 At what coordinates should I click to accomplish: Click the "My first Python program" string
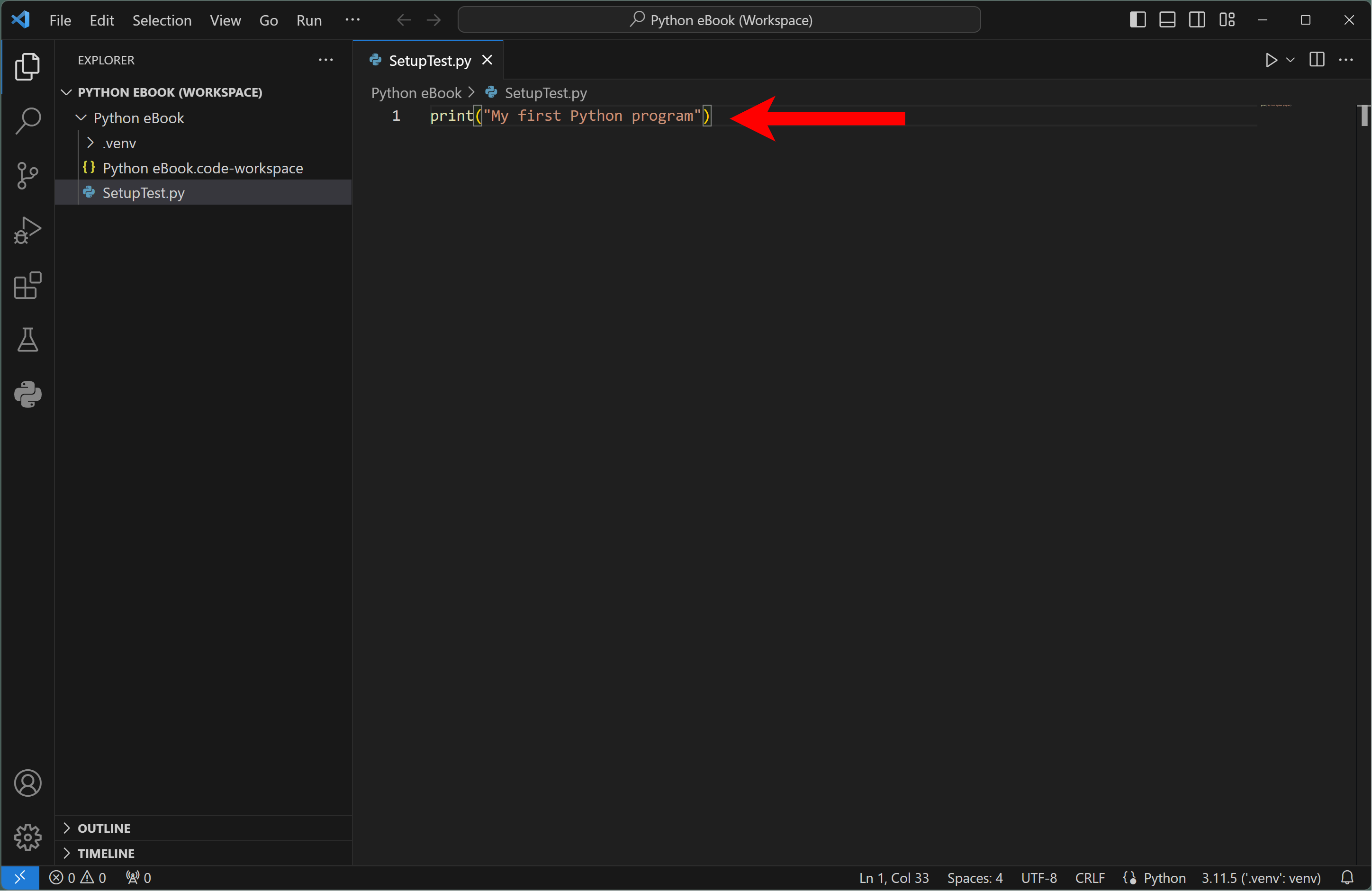[593, 116]
